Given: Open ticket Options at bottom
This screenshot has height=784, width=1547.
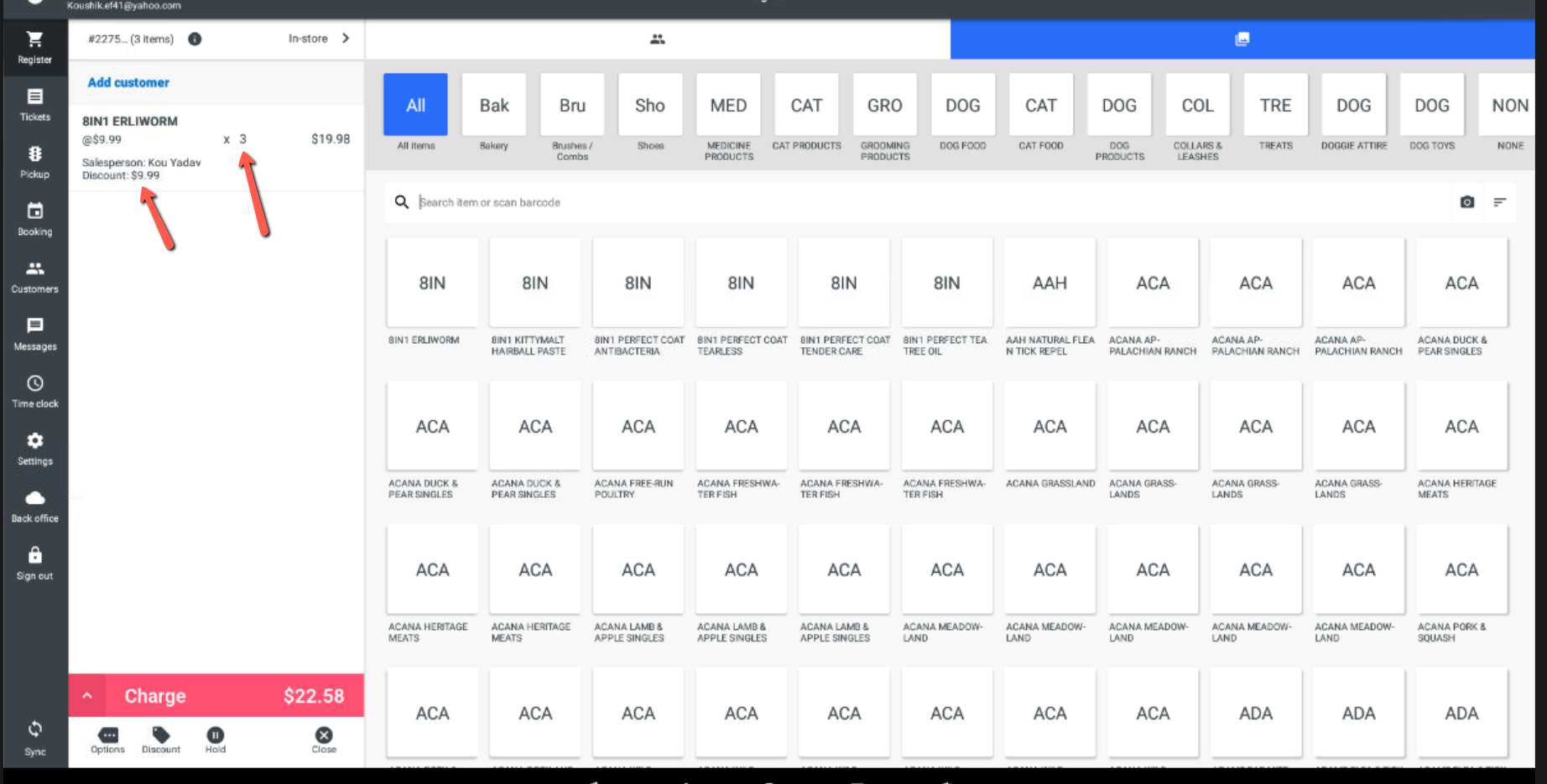Looking at the screenshot, I should (107, 740).
